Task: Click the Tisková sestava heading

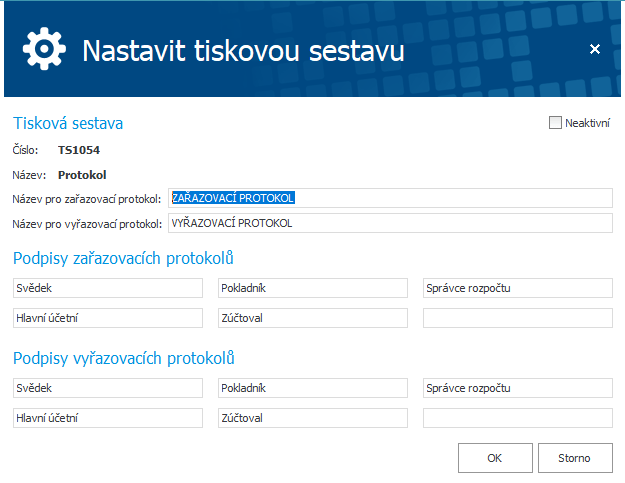Action: (68, 123)
